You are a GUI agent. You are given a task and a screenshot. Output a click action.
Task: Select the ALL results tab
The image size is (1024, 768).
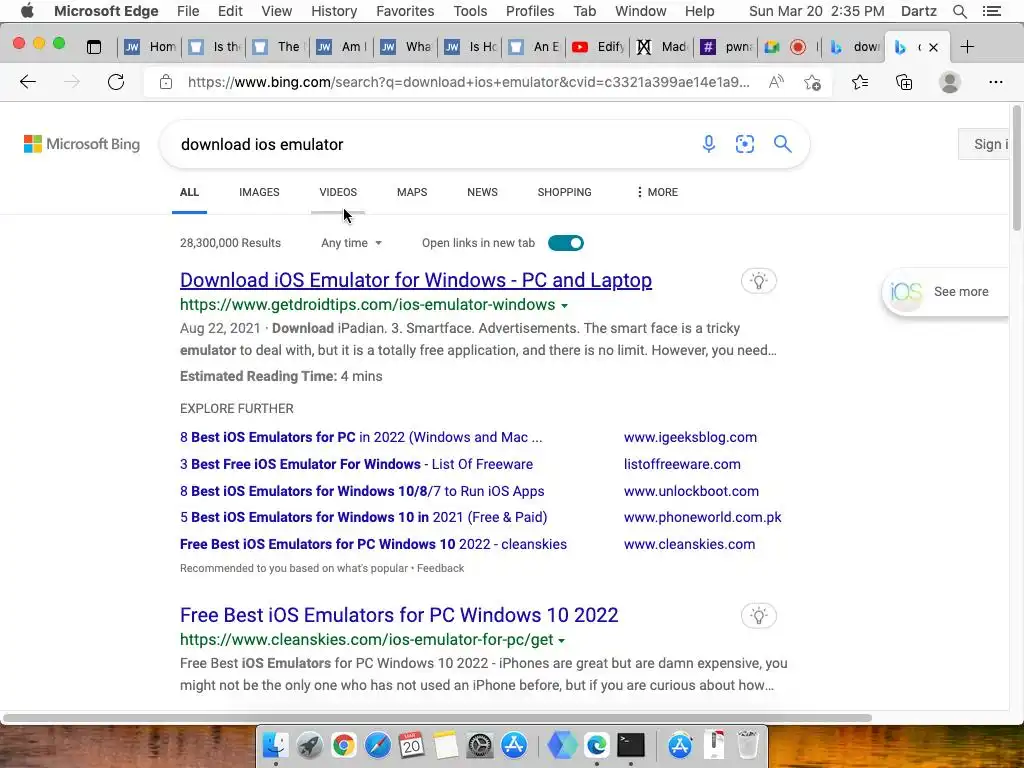coord(189,192)
